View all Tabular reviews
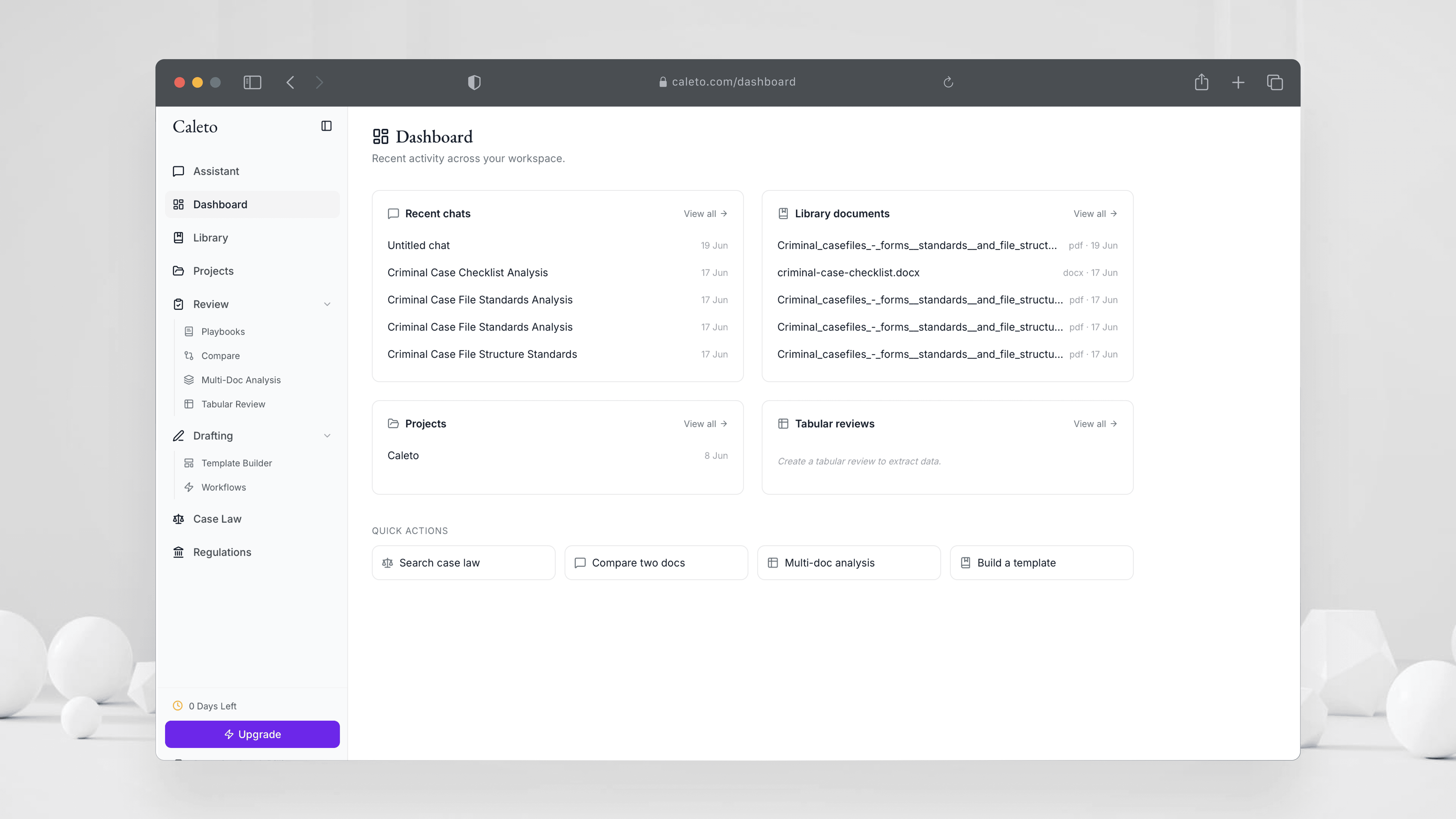The width and height of the screenshot is (1456, 819). point(1095,424)
